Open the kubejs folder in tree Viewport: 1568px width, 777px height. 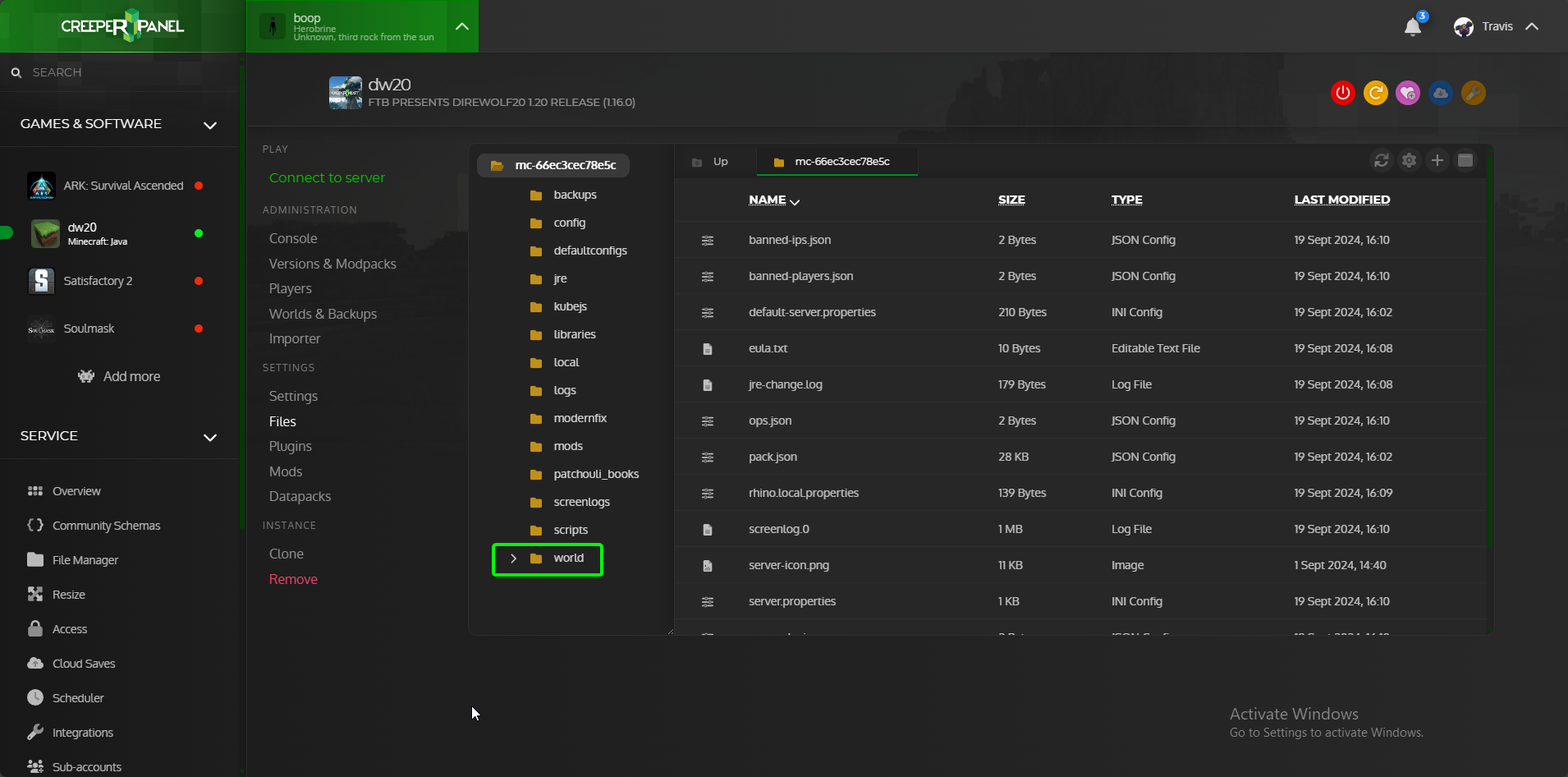(558, 306)
